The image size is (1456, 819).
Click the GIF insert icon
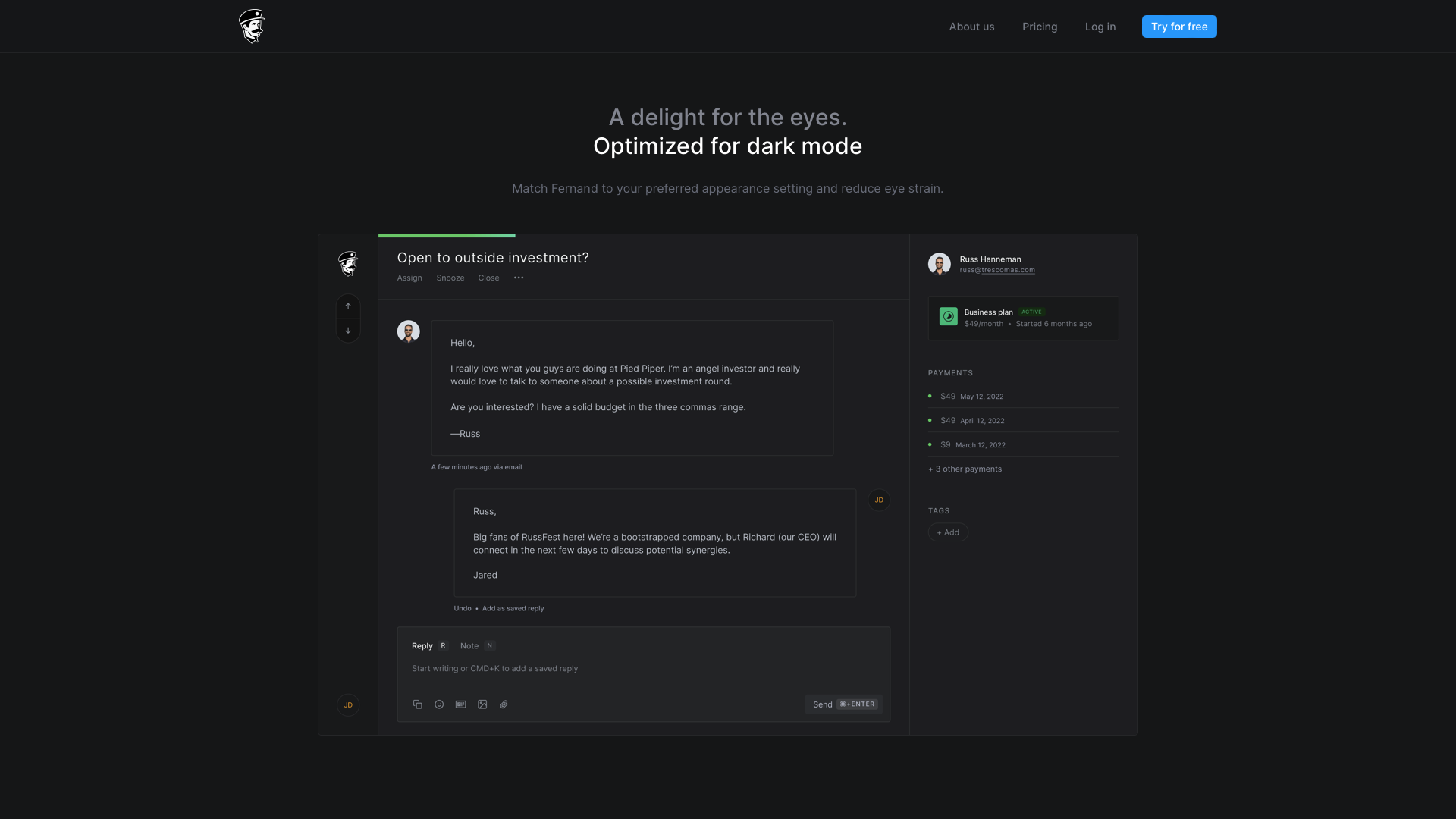point(461,704)
